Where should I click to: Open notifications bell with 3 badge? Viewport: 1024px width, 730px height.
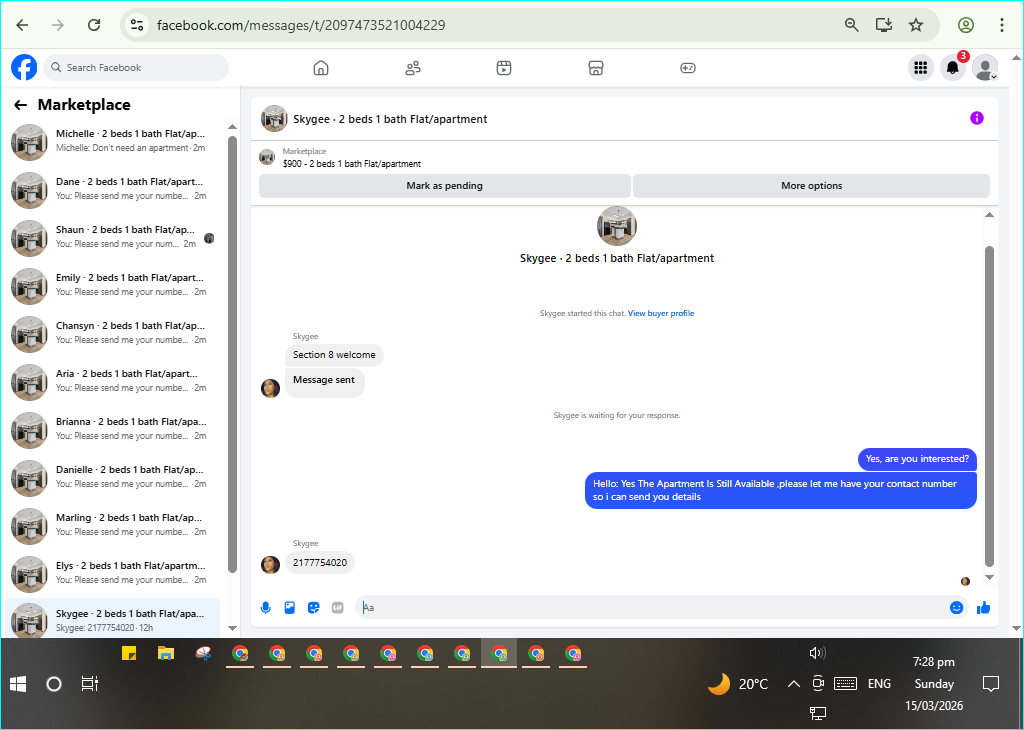pyautogui.click(x=953, y=67)
